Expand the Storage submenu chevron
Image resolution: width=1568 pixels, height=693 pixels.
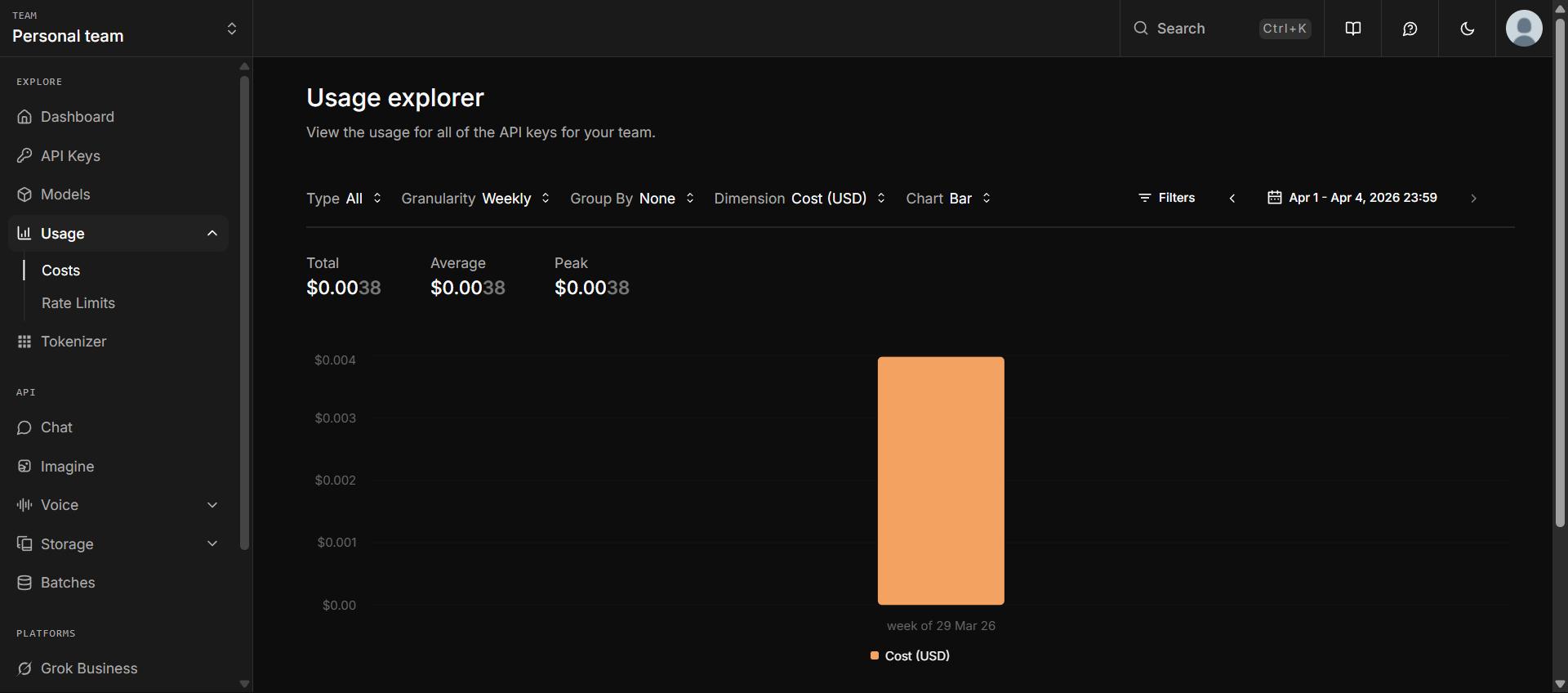point(212,543)
